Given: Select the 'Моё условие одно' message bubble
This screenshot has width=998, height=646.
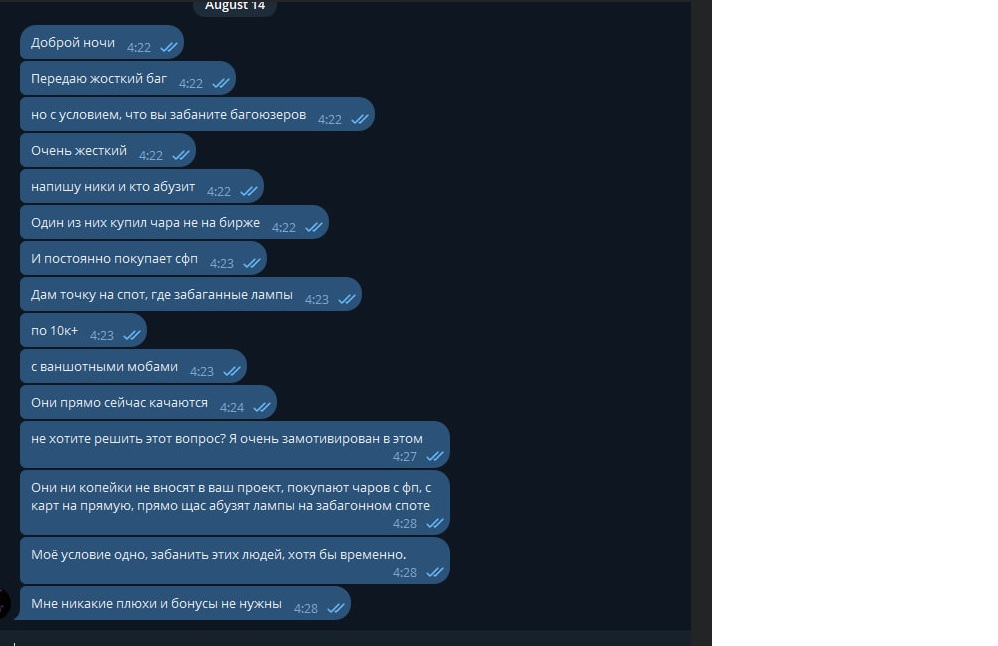Looking at the screenshot, I should point(235,561).
